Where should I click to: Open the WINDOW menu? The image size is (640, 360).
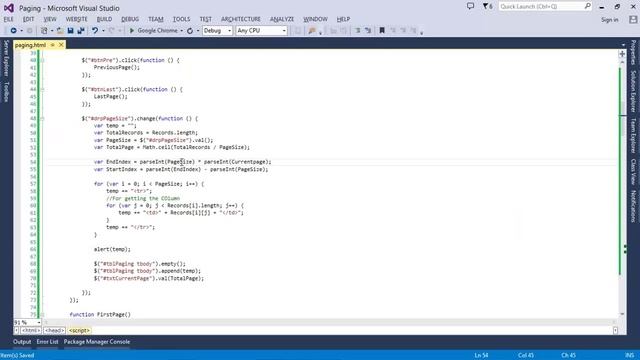[315, 19]
